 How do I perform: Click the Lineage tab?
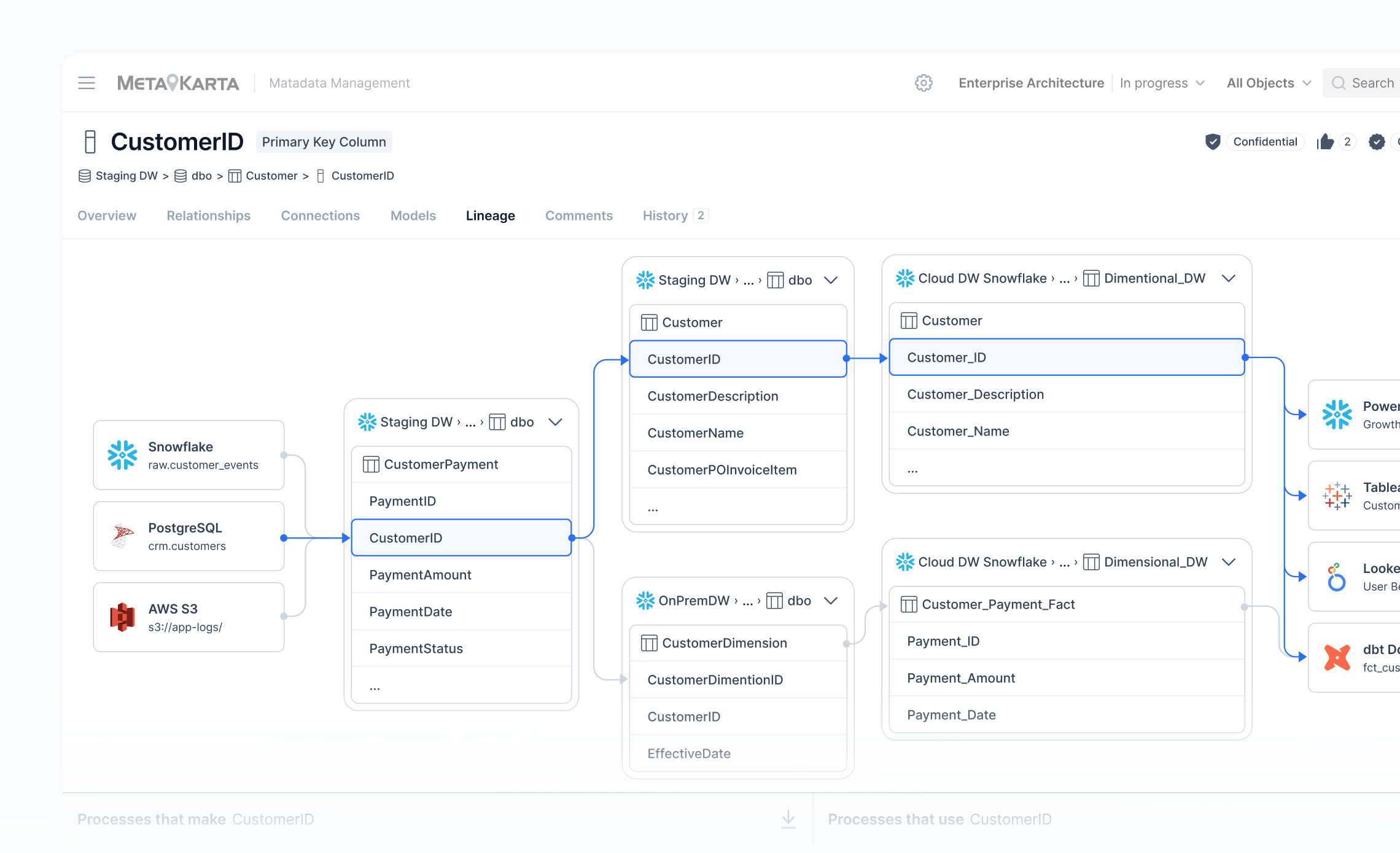(490, 216)
